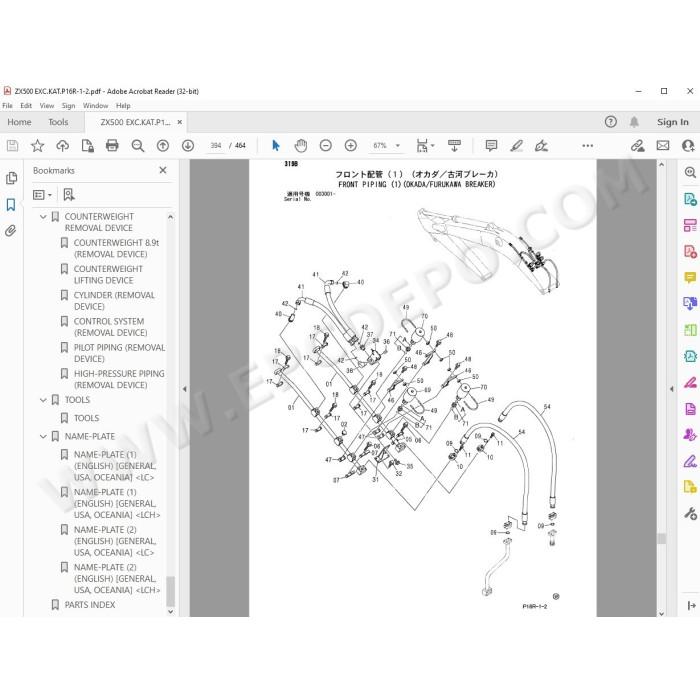
Task: Select the Hand pan tool
Action: 300,145
